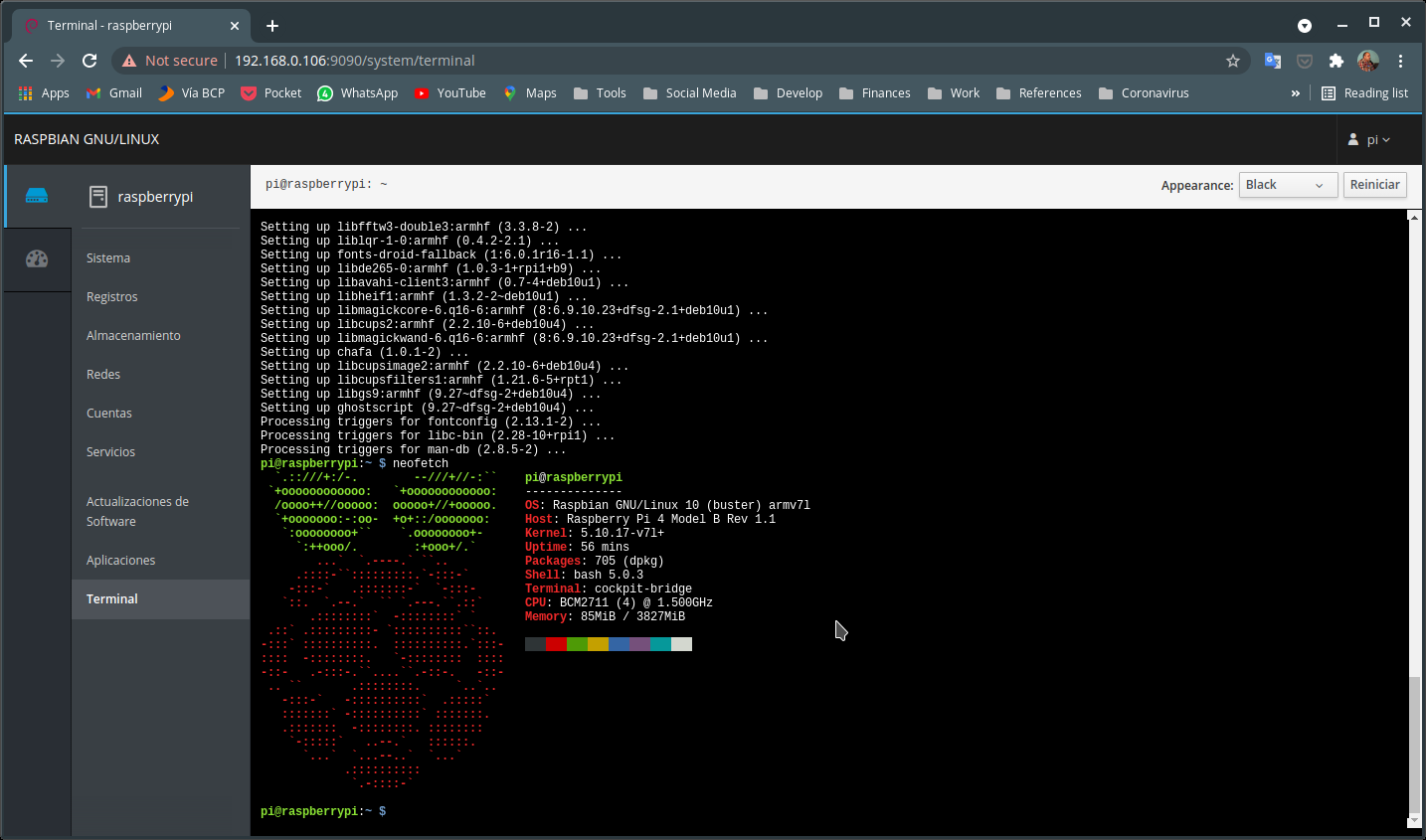Open the dashboard gauge icon
This screenshot has height=840, width=1426.
pyautogui.click(x=37, y=259)
